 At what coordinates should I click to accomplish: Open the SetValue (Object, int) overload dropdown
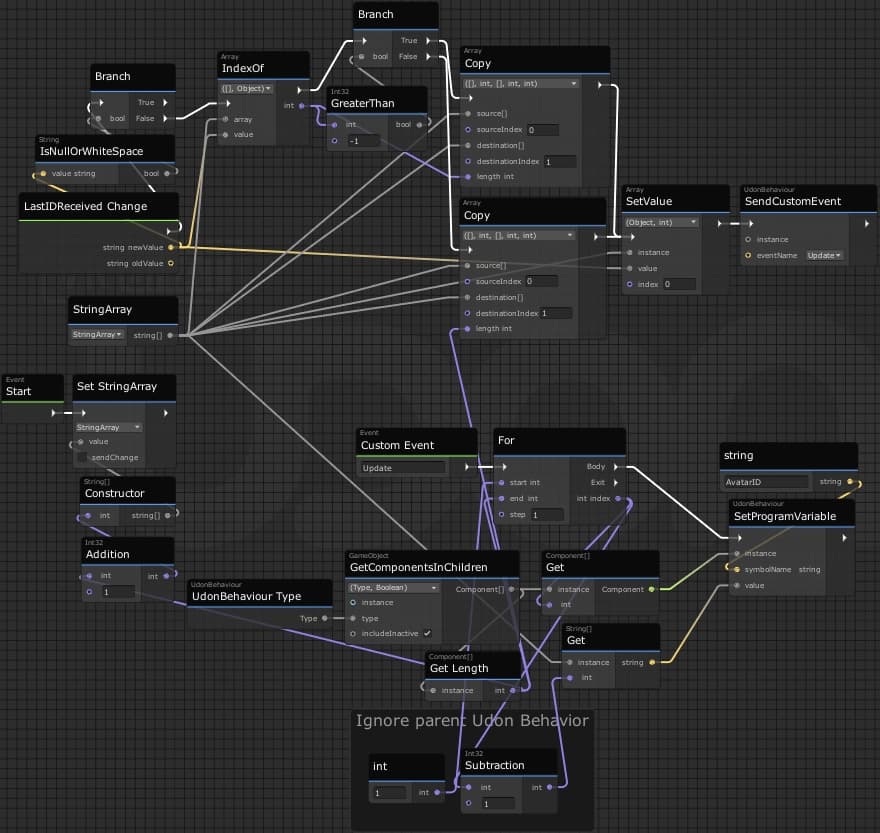pyautogui.click(x=661, y=222)
